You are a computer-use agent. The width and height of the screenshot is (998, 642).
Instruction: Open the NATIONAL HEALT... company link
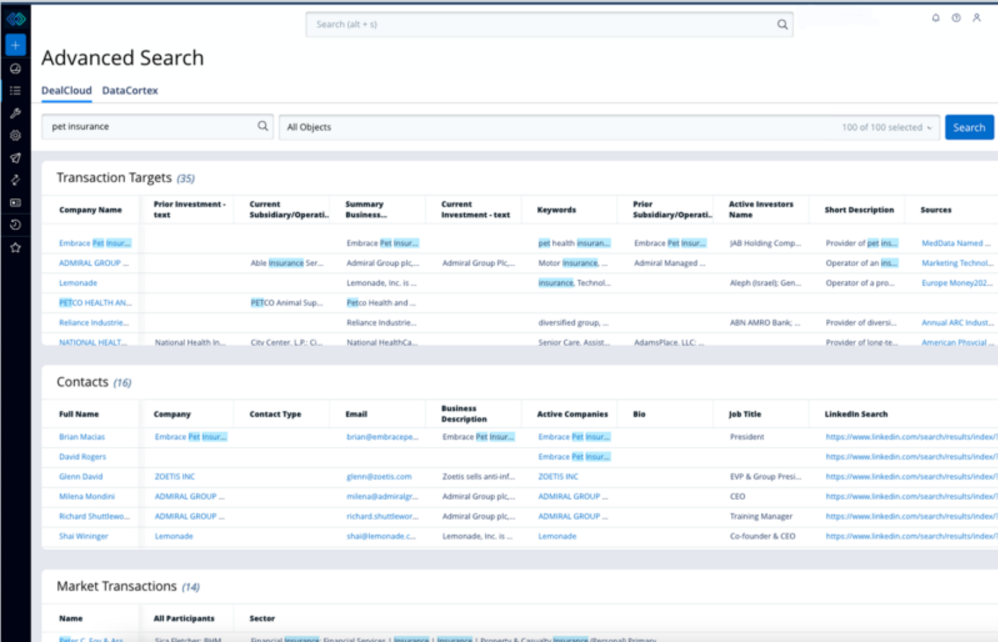pyautogui.click(x=93, y=342)
